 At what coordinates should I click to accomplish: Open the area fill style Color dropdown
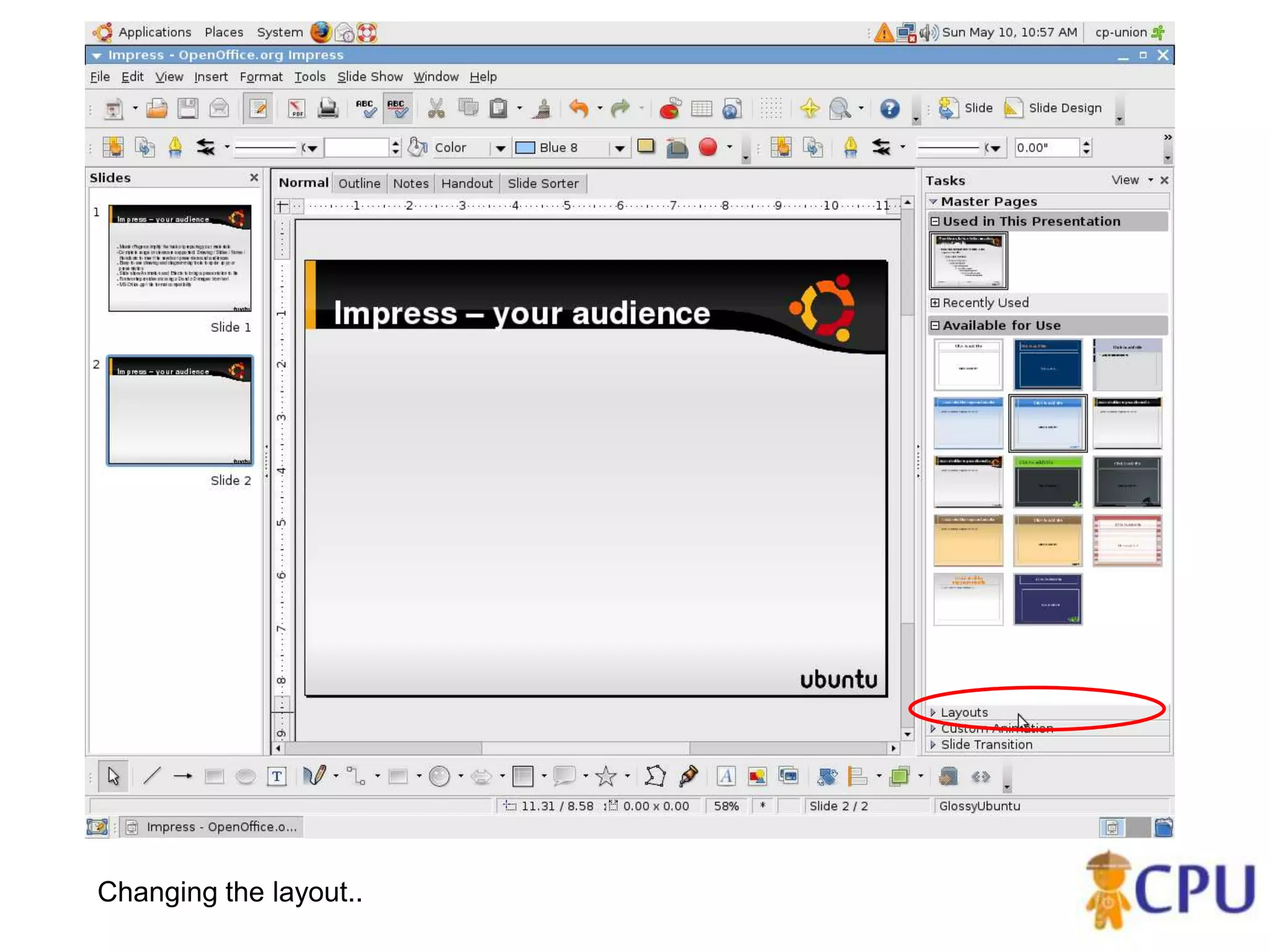point(500,148)
